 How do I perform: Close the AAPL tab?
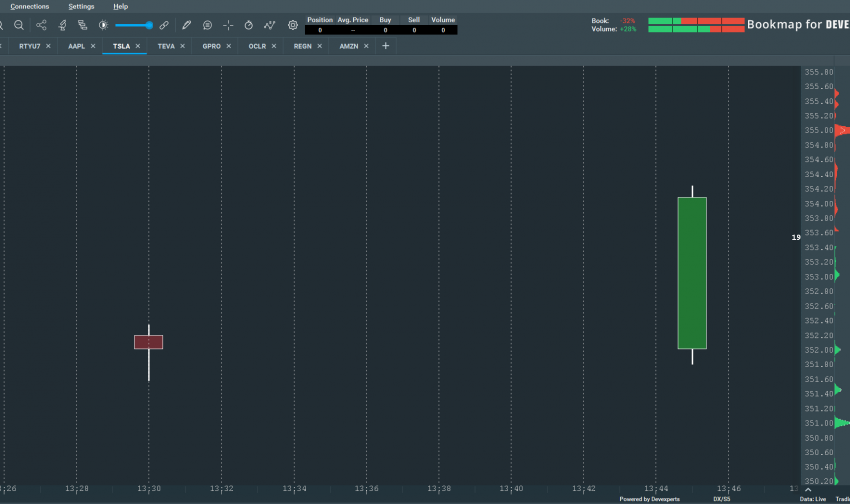tap(93, 46)
